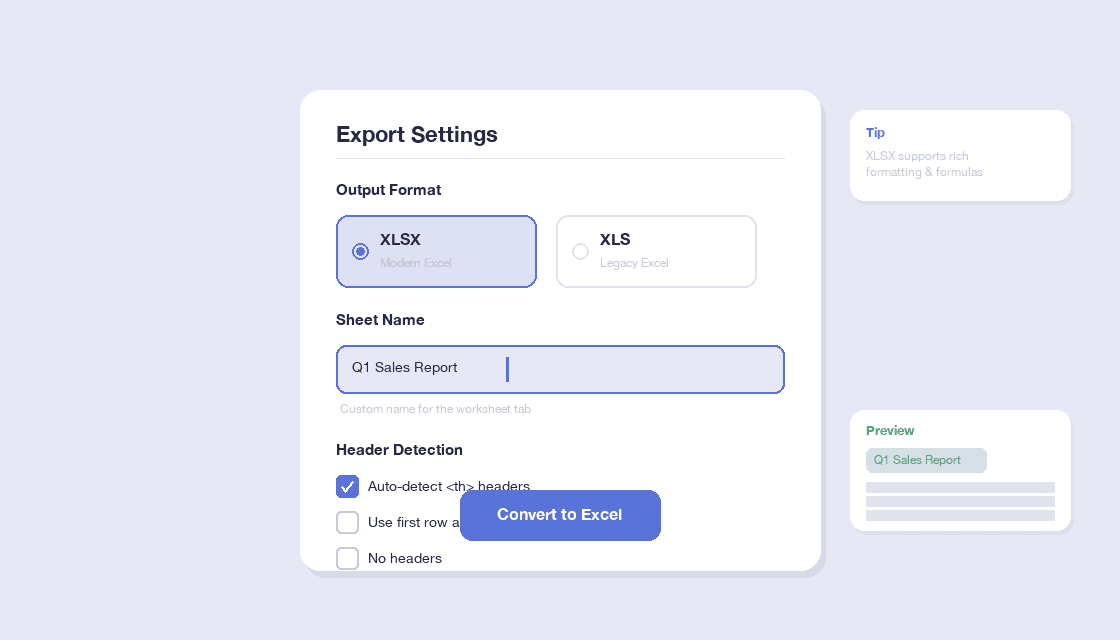The image size is (1120, 640).
Task: Click the worksheet tab helper text
Action: point(435,409)
